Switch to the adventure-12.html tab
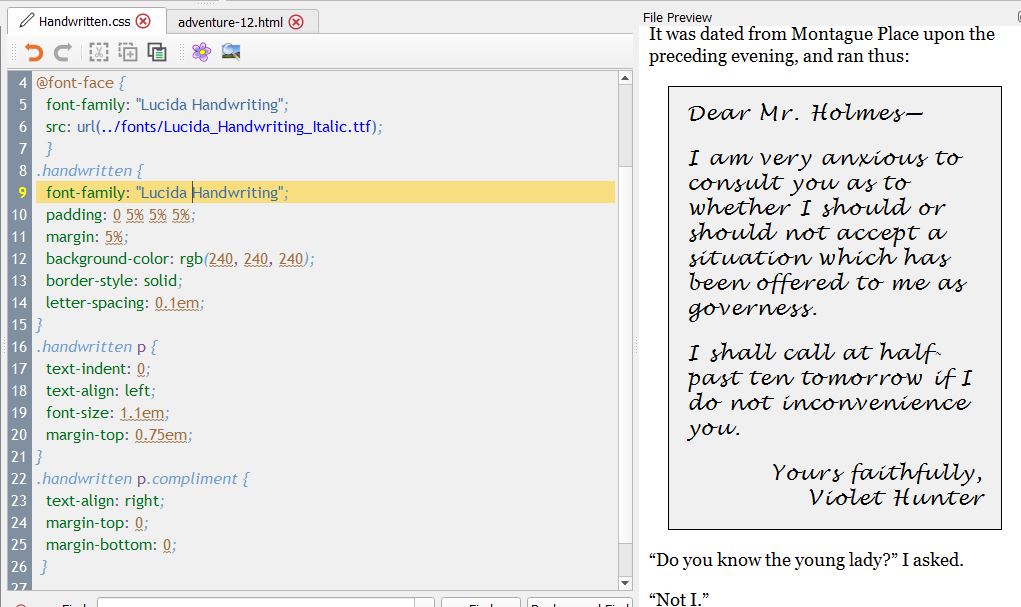This screenshot has width=1021, height=607. [x=231, y=22]
